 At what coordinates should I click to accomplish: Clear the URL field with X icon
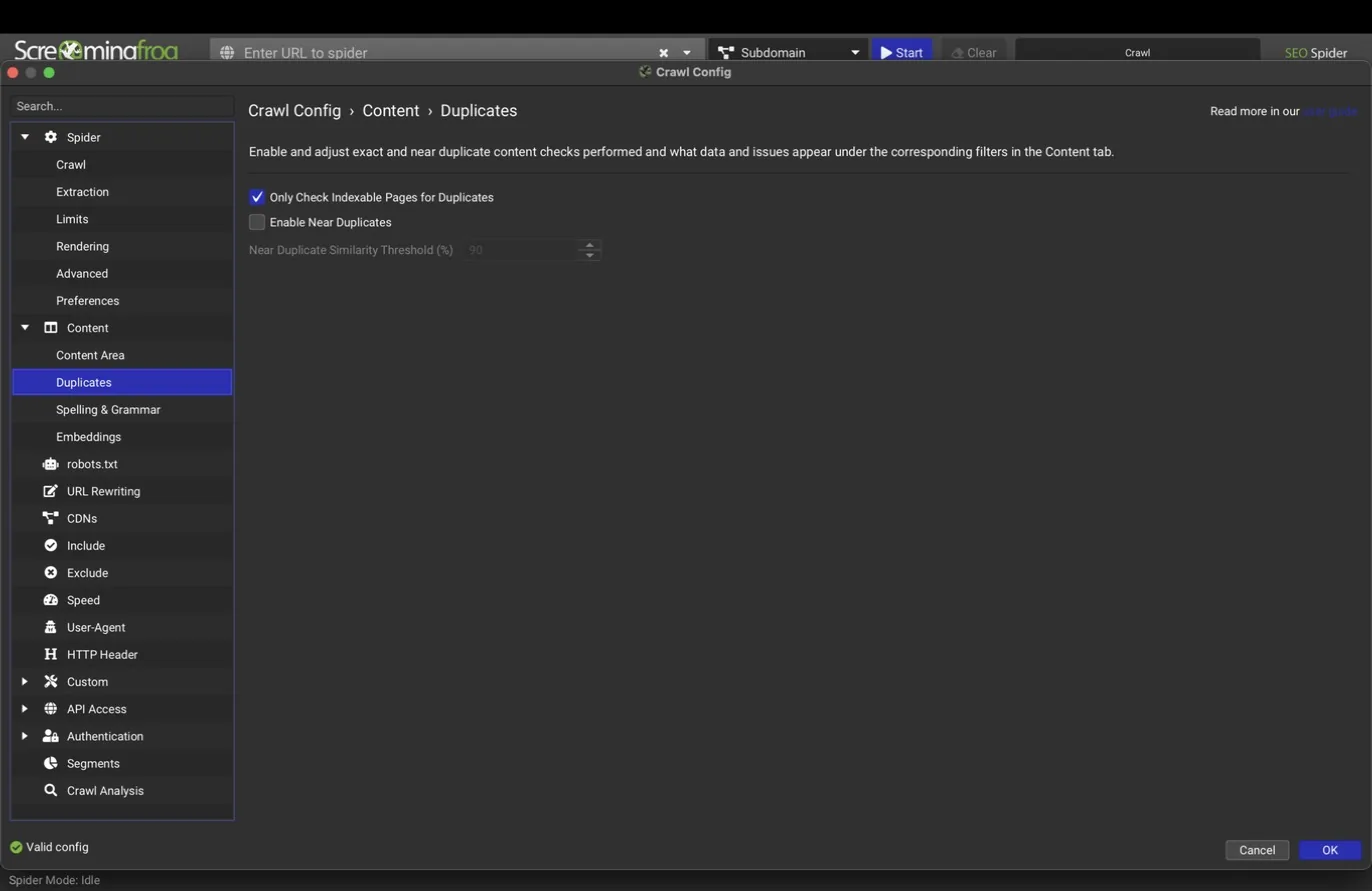(x=663, y=53)
